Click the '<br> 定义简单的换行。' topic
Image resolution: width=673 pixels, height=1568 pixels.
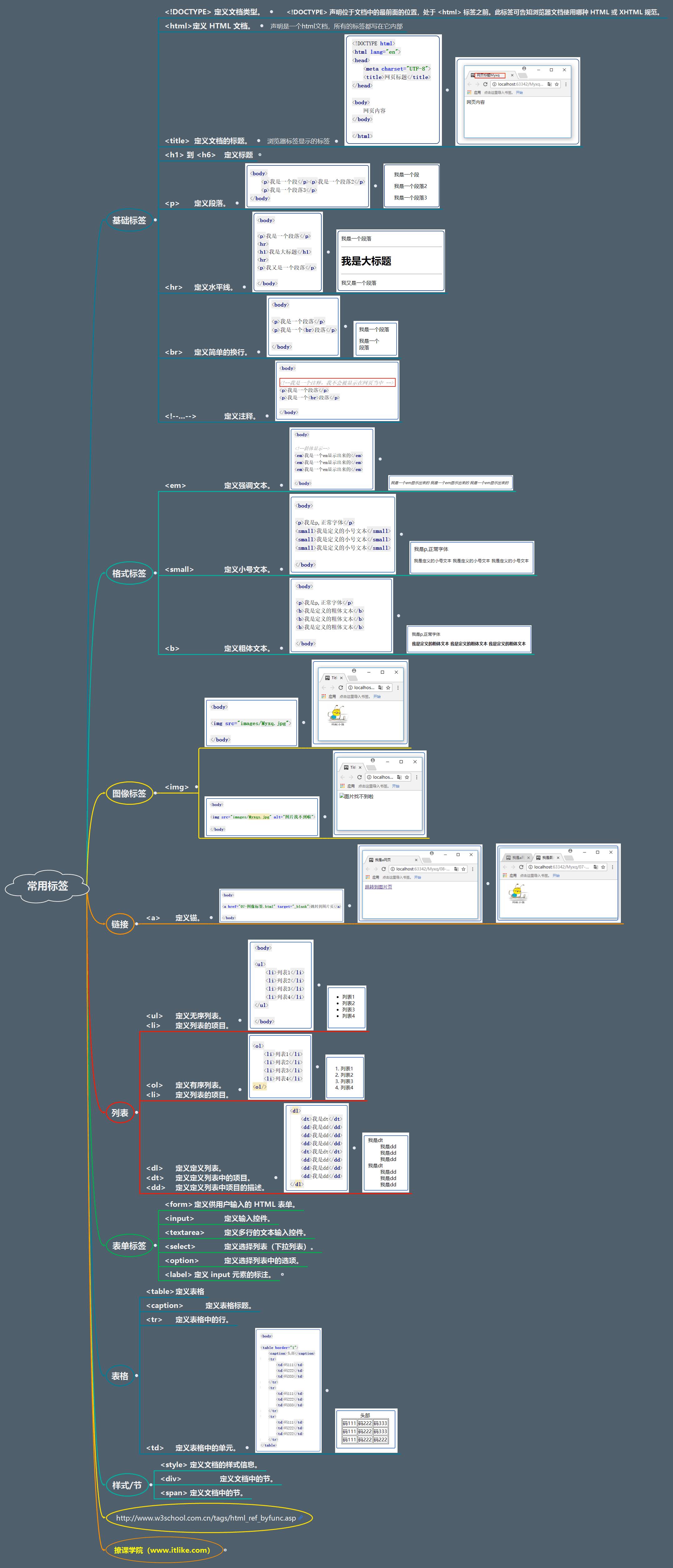pos(207,352)
